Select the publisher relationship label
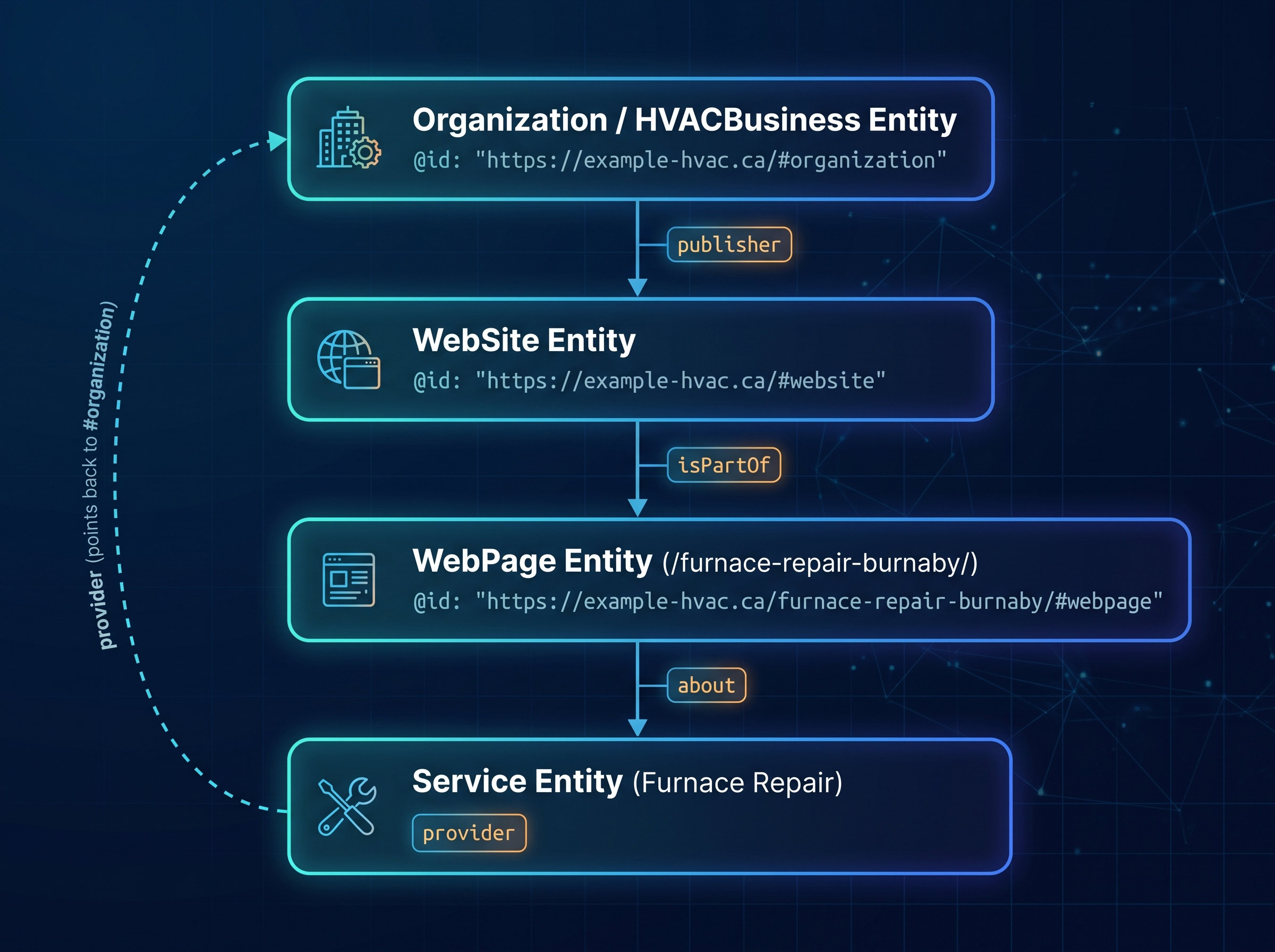Image resolution: width=1275 pixels, height=952 pixels. pos(729,245)
